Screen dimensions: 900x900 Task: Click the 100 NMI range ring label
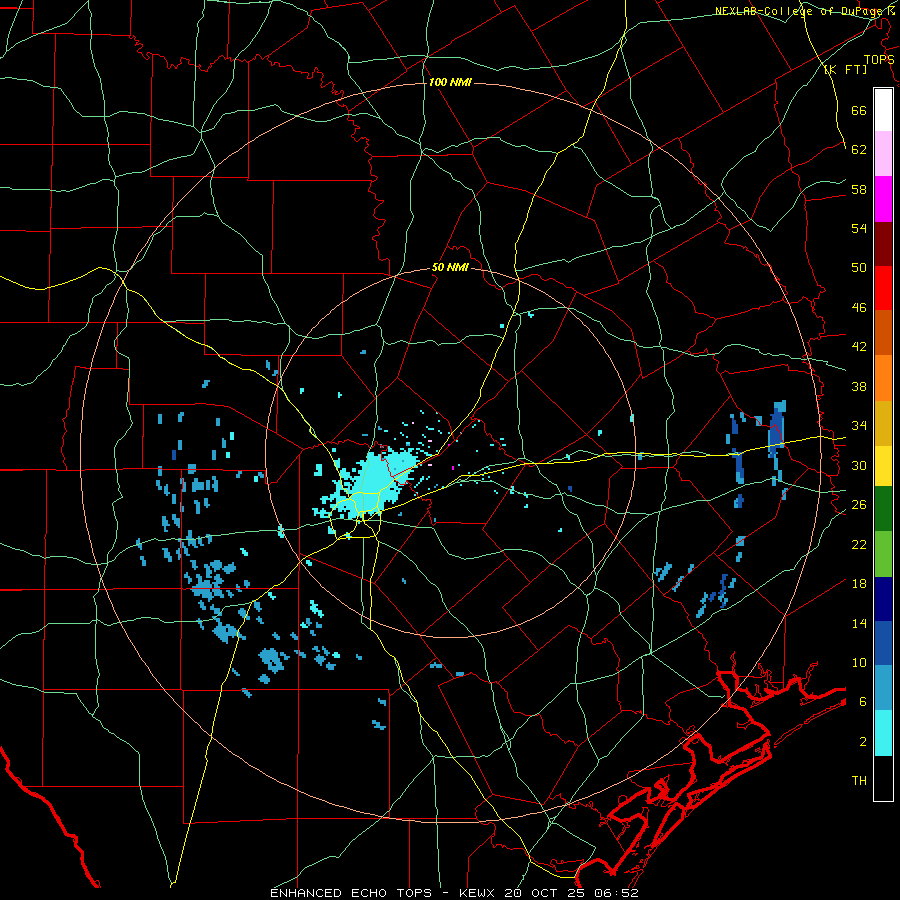(x=449, y=82)
